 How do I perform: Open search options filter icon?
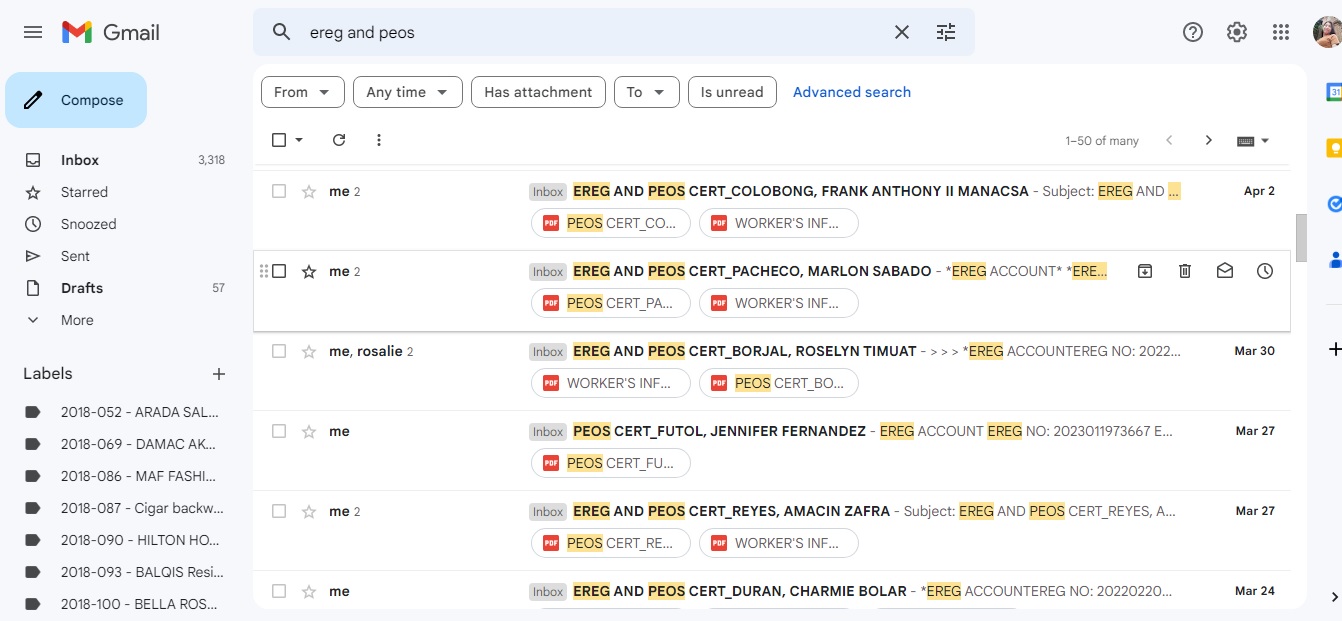tap(946, 32)
